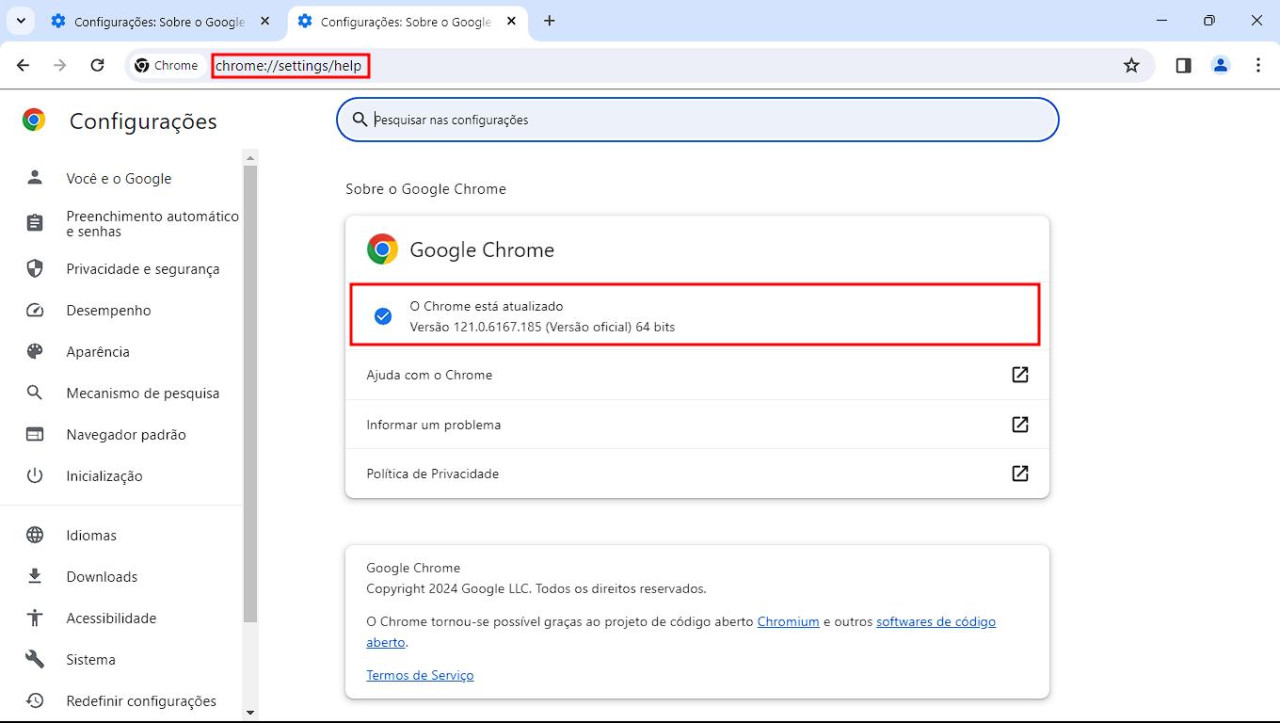
Task: Click the Informar um problema open icon
Action: 1020,424
